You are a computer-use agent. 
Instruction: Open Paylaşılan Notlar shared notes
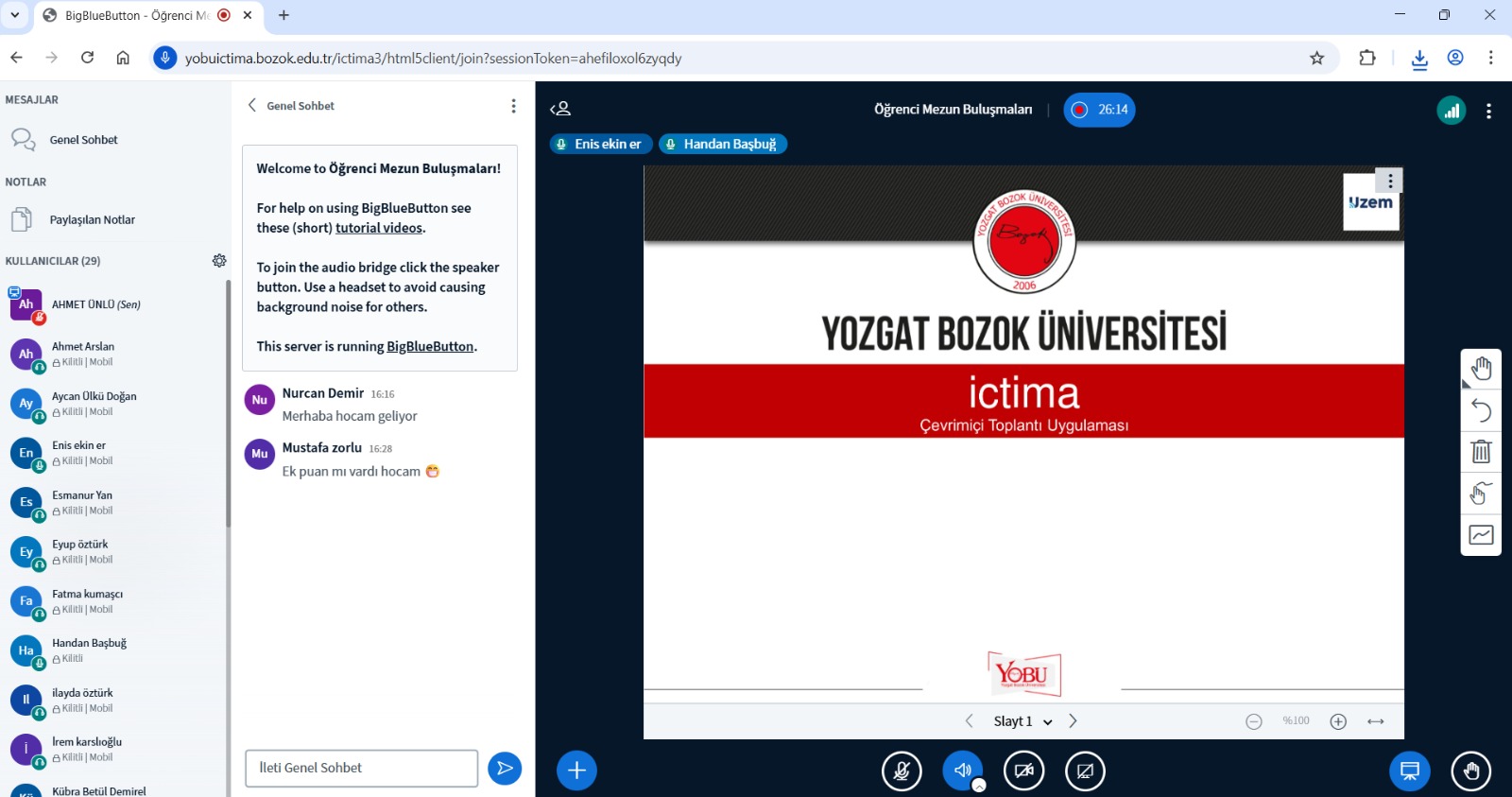[92, 220]
